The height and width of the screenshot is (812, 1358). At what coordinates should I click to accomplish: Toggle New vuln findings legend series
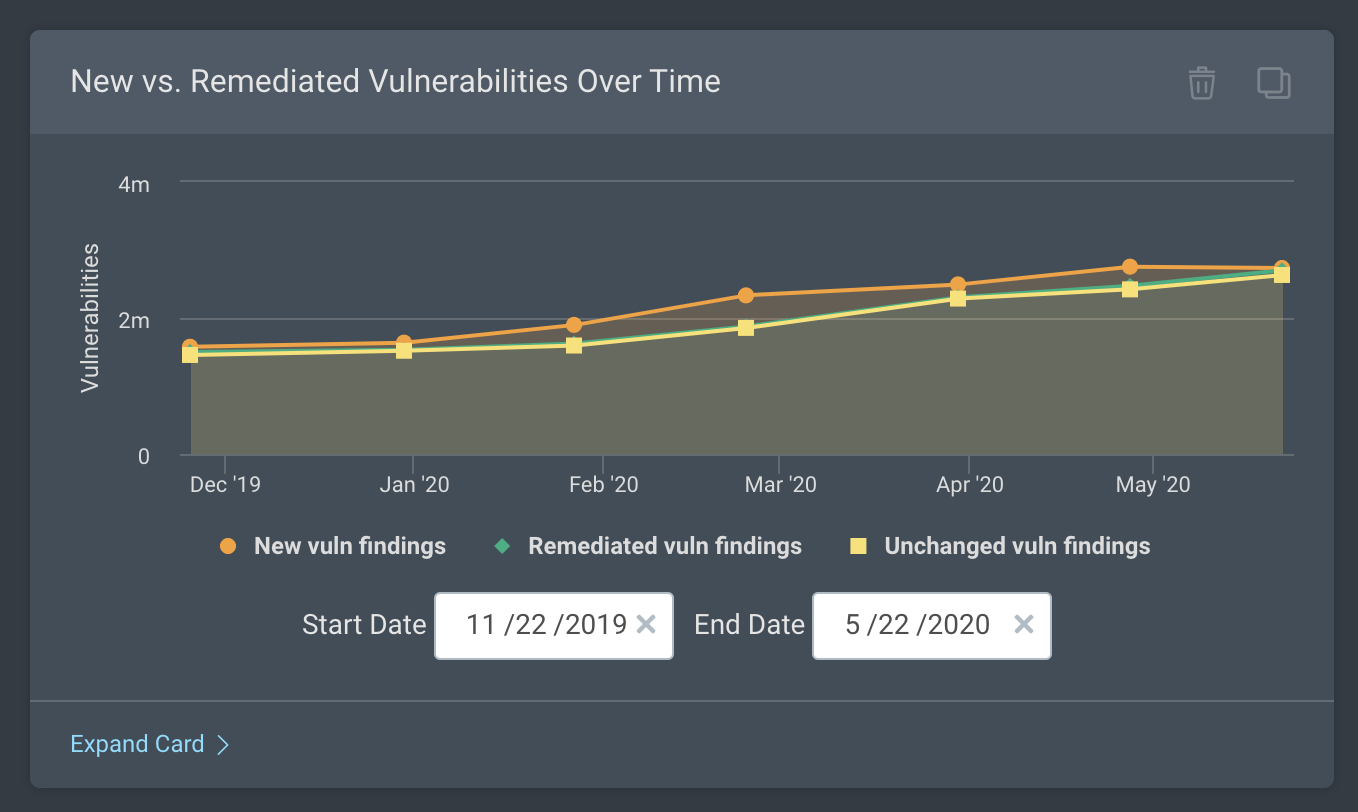pos(349,546)
